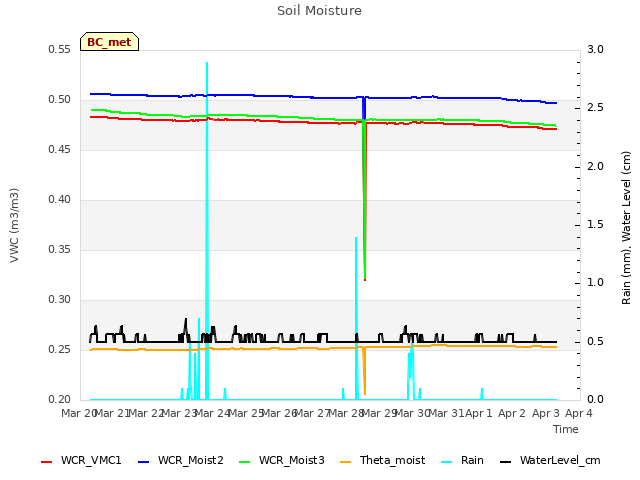Click the 0.45 left axis value
This screenshot has height=480, width=640.
(60, 150)
